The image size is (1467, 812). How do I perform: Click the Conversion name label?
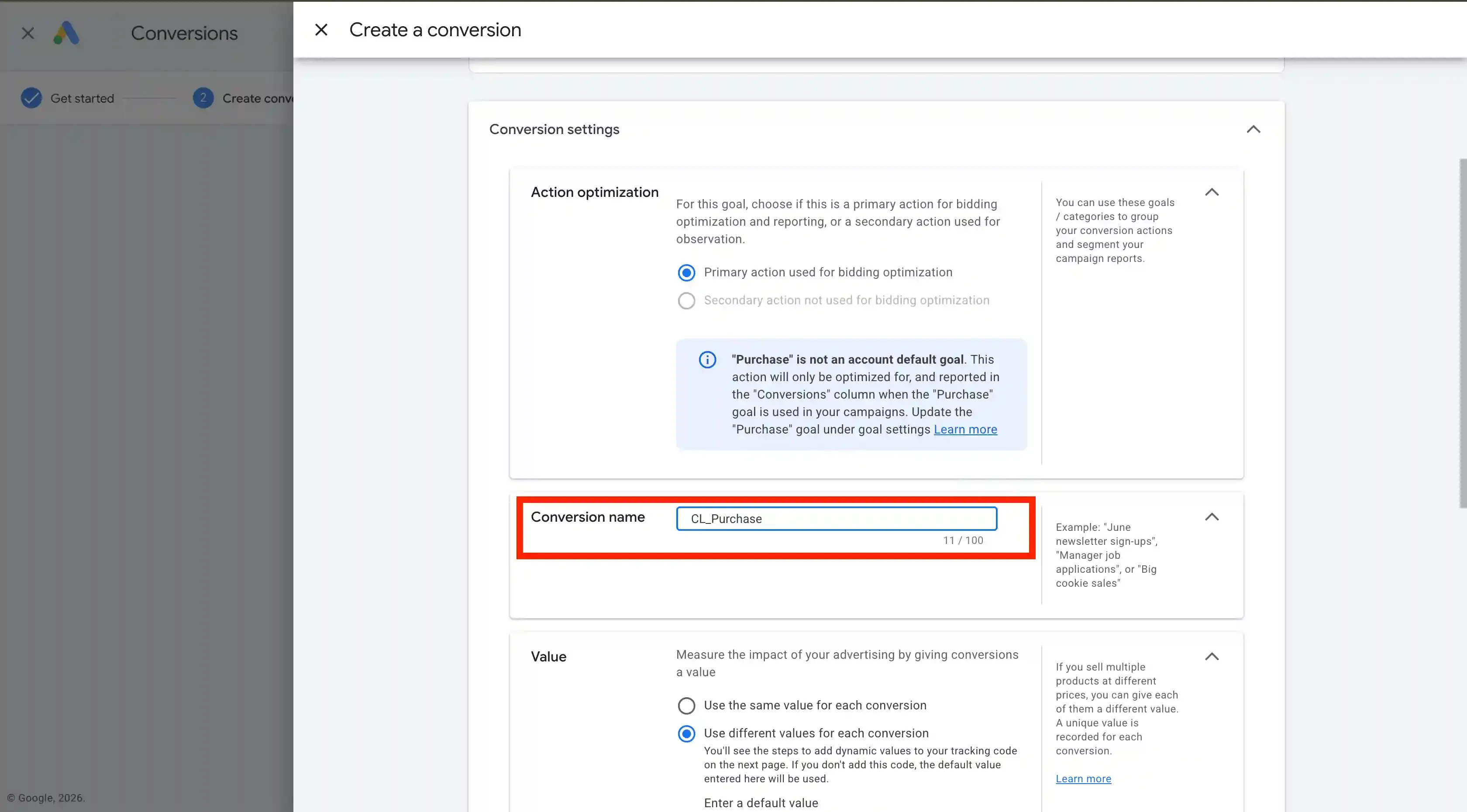click(x=588, y=517)
